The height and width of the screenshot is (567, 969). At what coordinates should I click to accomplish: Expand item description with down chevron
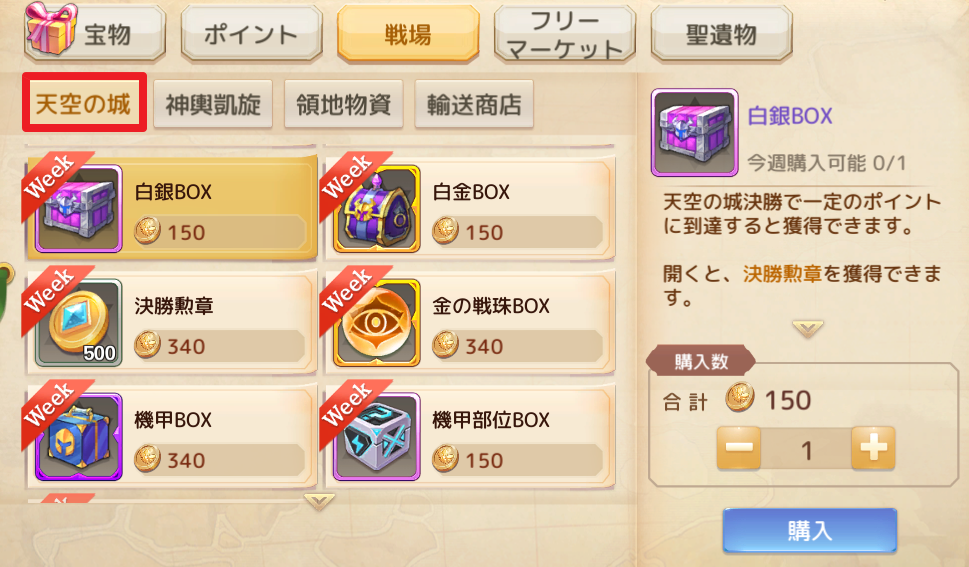(808, 328)
